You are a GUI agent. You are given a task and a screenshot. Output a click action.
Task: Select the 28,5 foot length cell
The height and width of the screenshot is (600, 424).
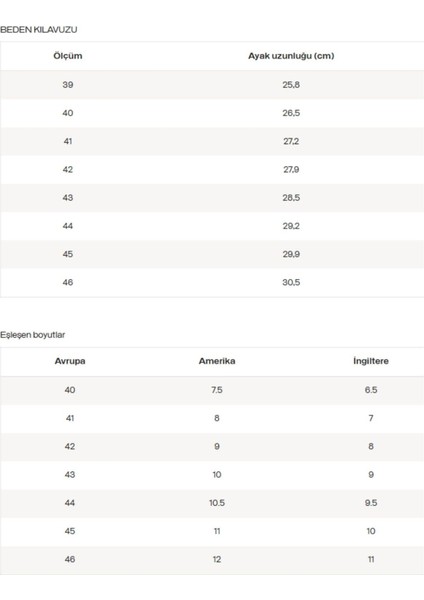pyautogui.click(x=291, y=198)
